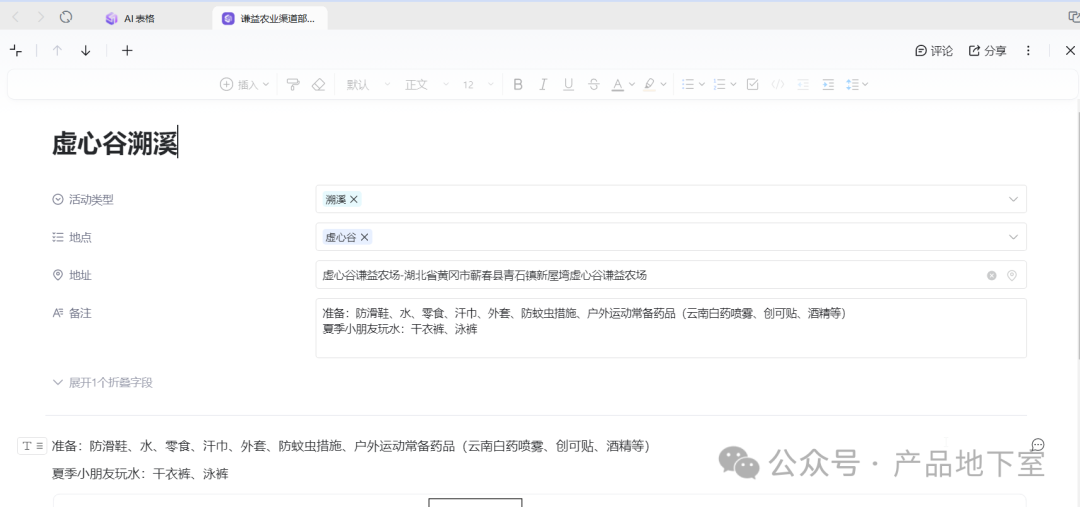Add a new record with plus icon
Screen dimensions: 1080x507
[x=127, y=51]
